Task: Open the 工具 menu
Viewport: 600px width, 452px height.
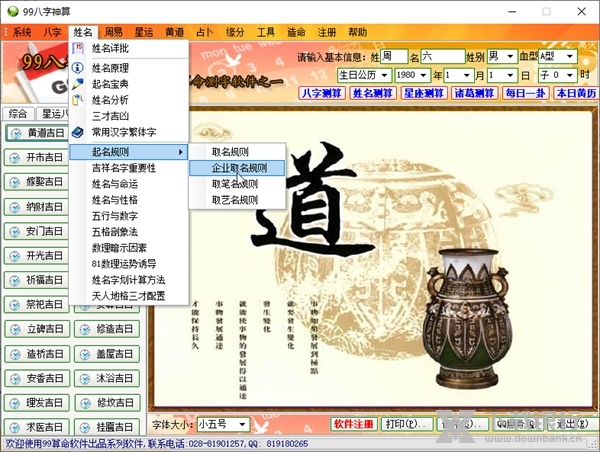Action: [x=266, y=33]
